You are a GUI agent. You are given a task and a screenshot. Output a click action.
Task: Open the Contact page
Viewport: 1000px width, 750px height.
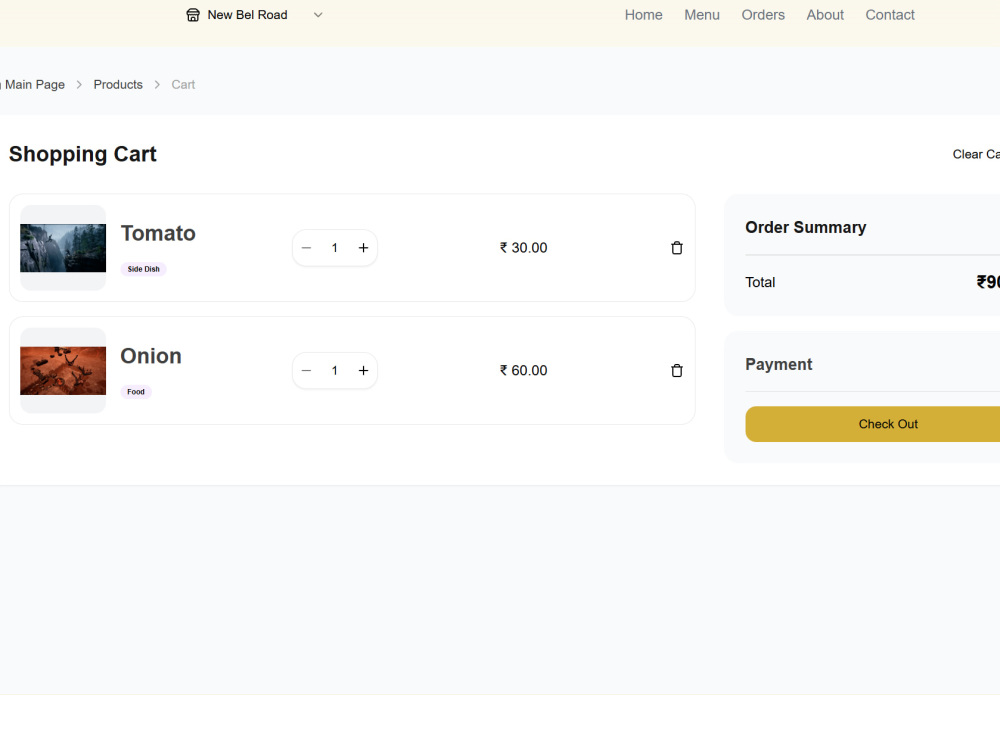[x=890, y=15]
